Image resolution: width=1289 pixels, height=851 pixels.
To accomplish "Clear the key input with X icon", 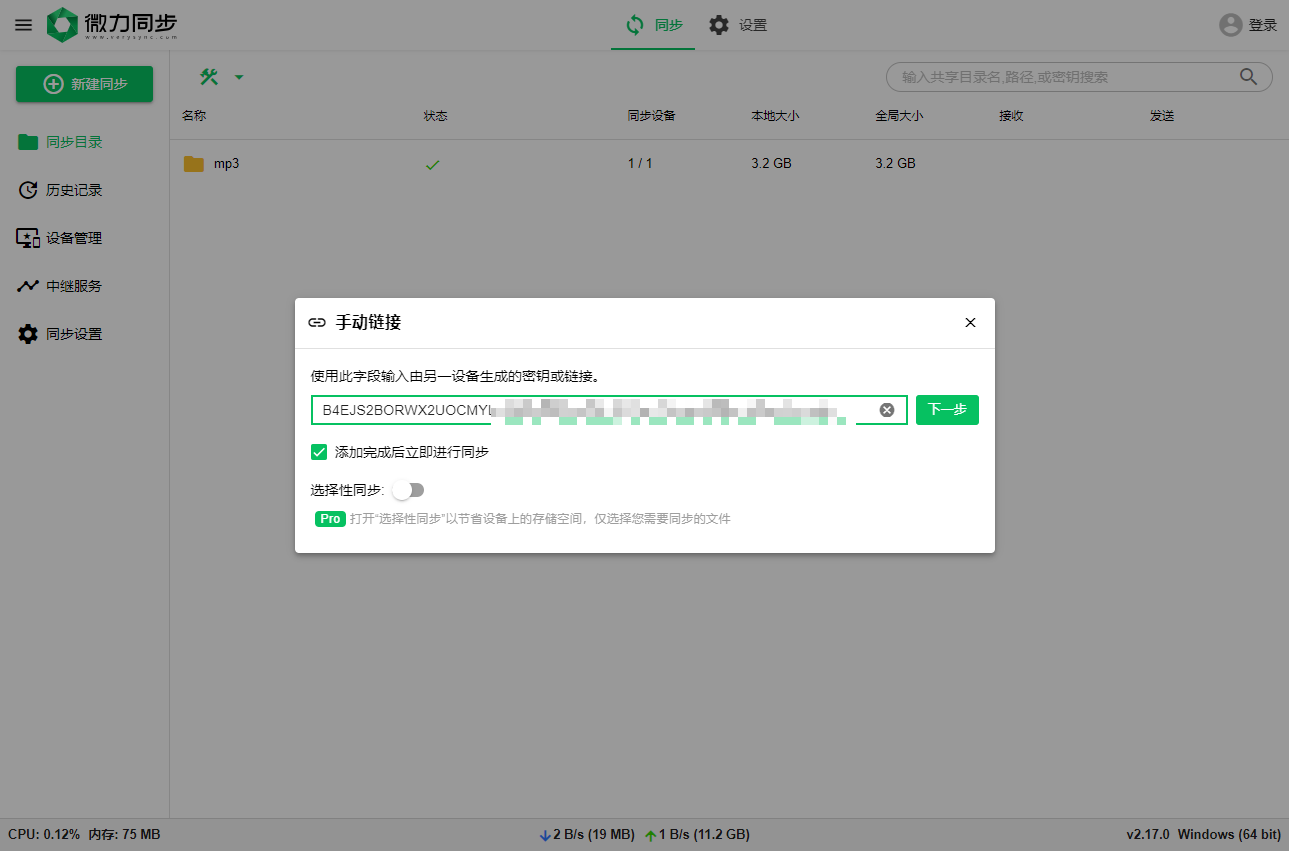I will tap(887, 410).
